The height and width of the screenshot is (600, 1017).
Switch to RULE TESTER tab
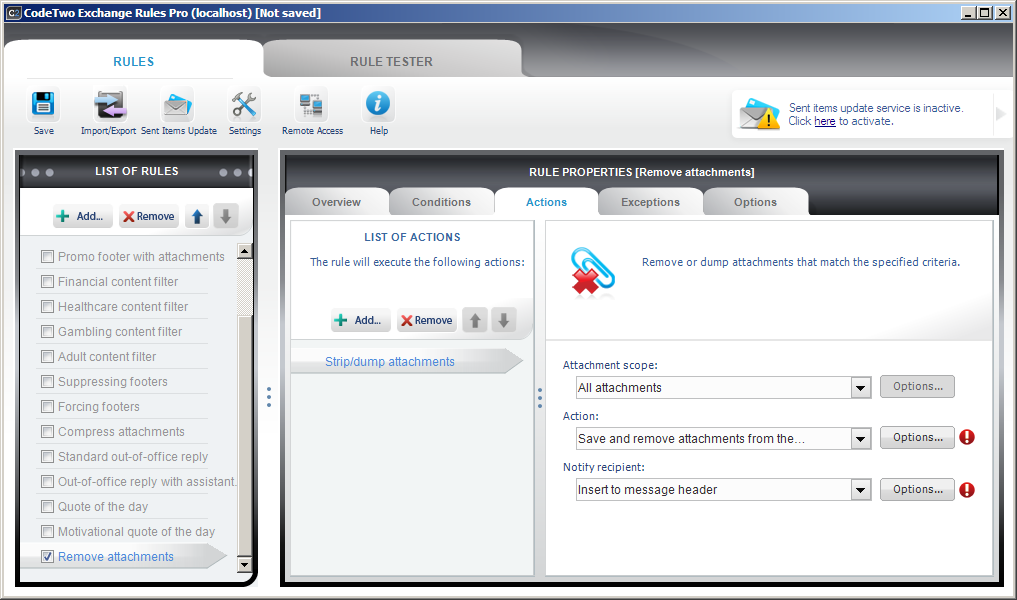(391, 62)
